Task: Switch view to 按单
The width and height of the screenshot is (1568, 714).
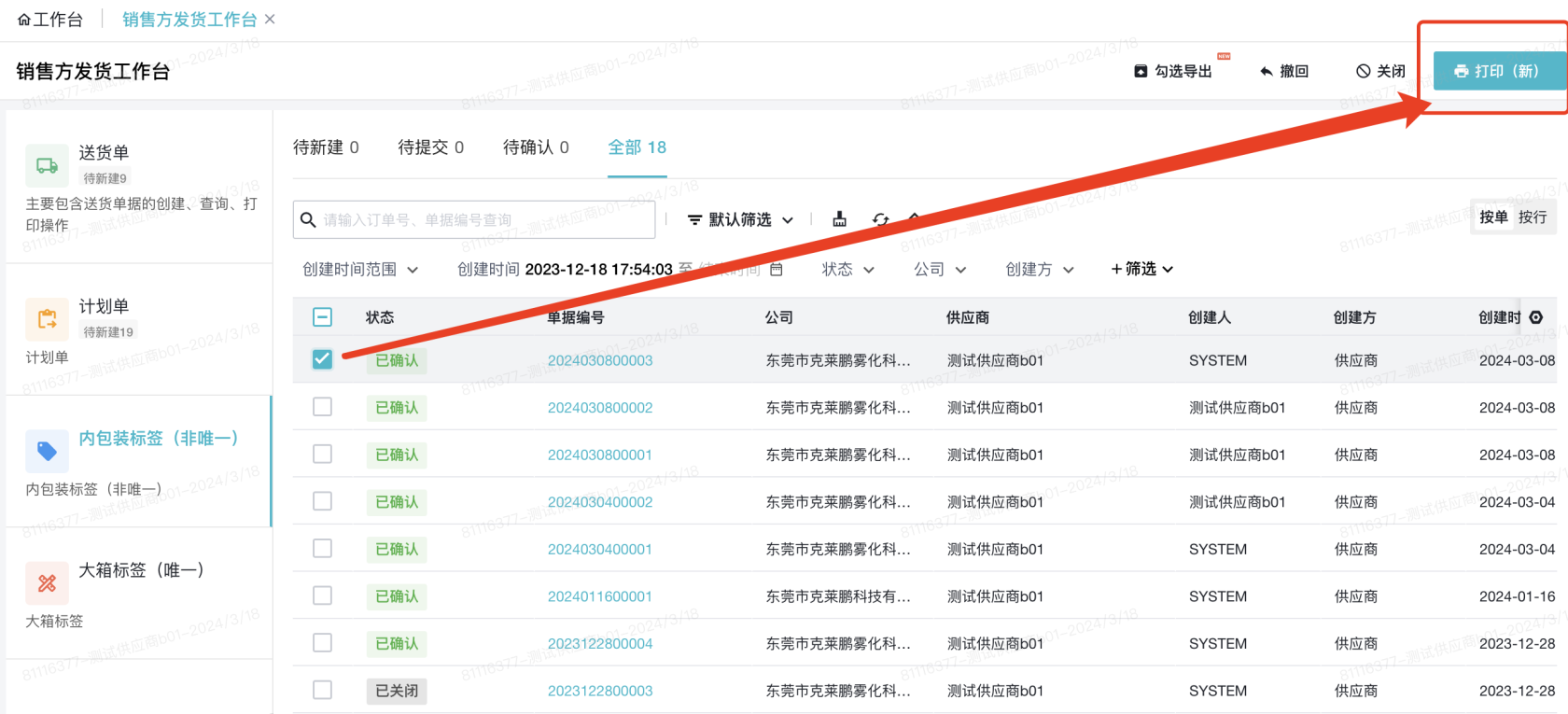Action: point(1493,217)
